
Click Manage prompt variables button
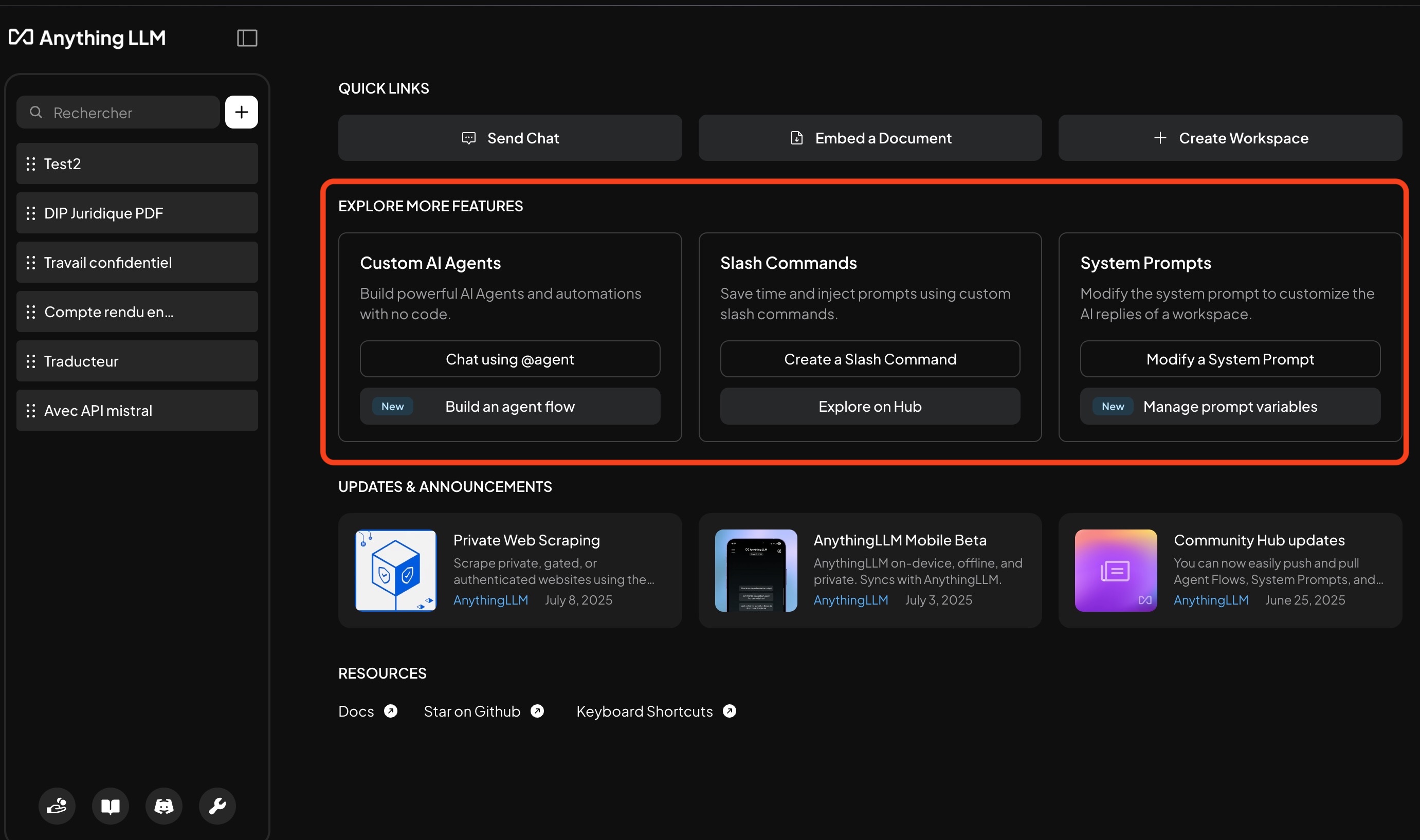[1230, 407]
